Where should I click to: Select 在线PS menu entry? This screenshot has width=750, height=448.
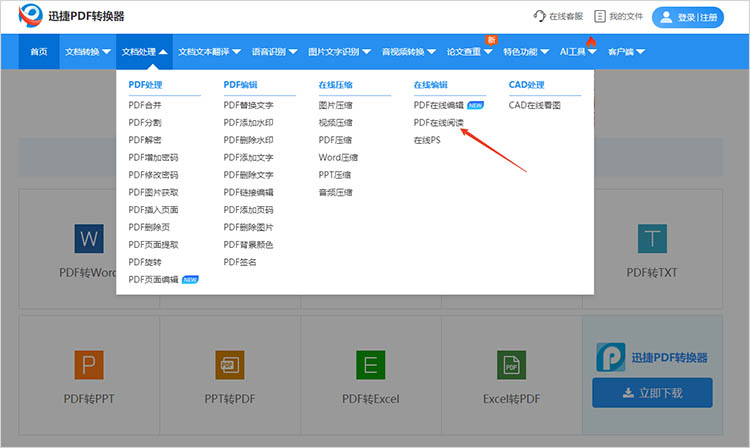pos(427,140)
